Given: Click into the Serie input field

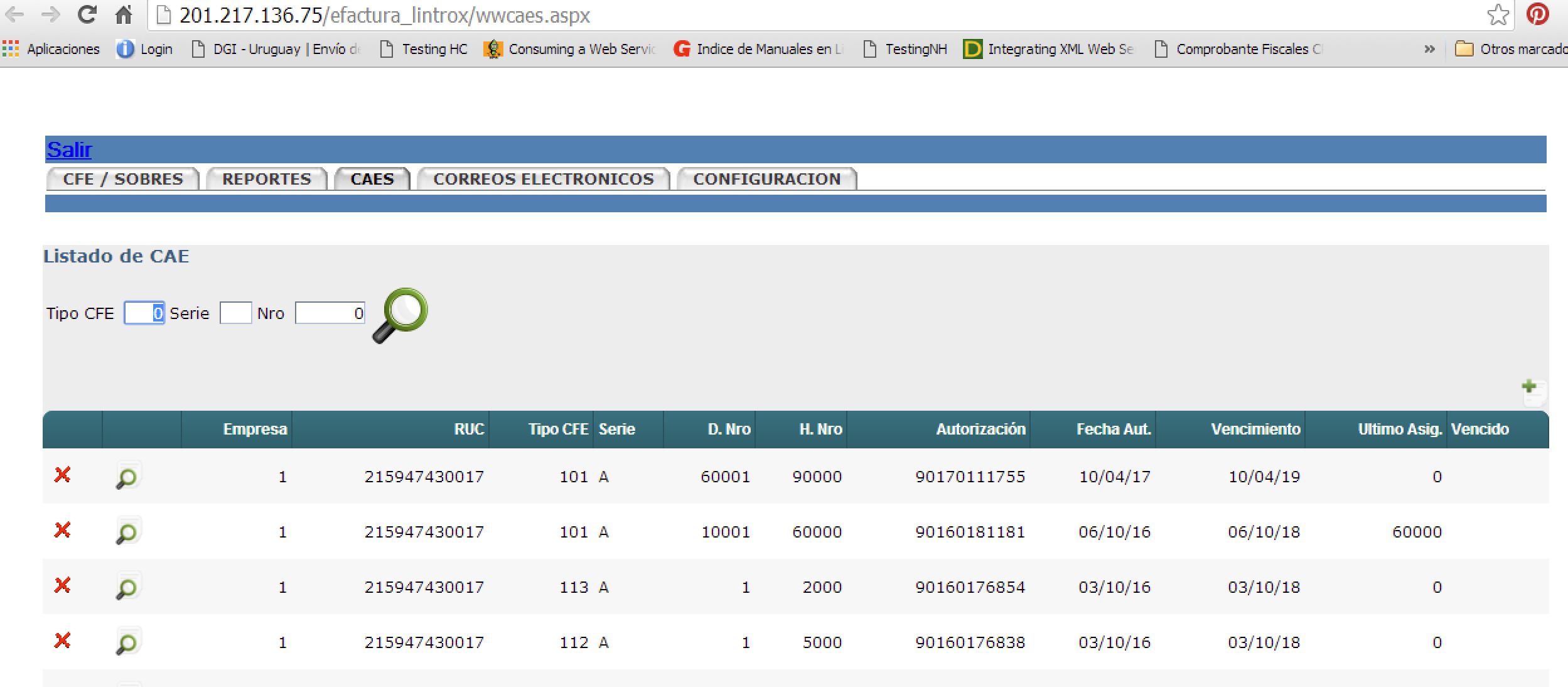Looking at the screenshot, I should pos(235,313).
